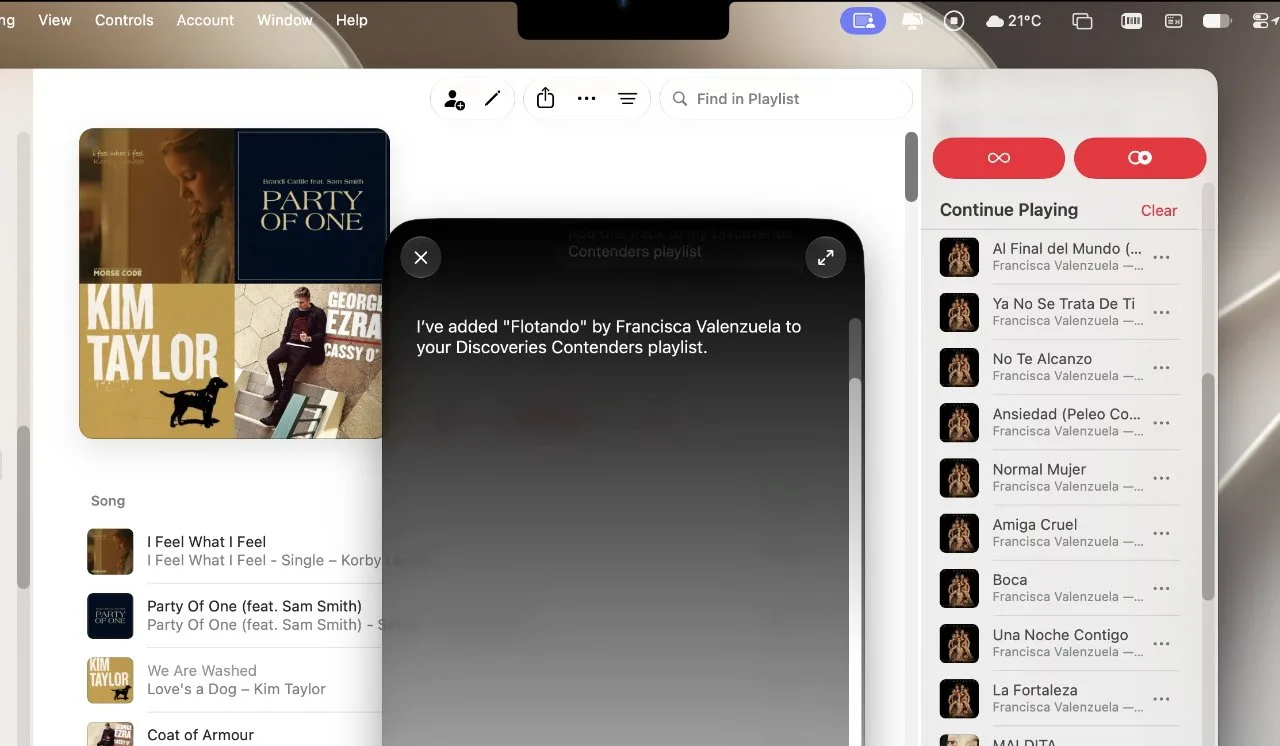Click album art for La Fortaleza

959,698
